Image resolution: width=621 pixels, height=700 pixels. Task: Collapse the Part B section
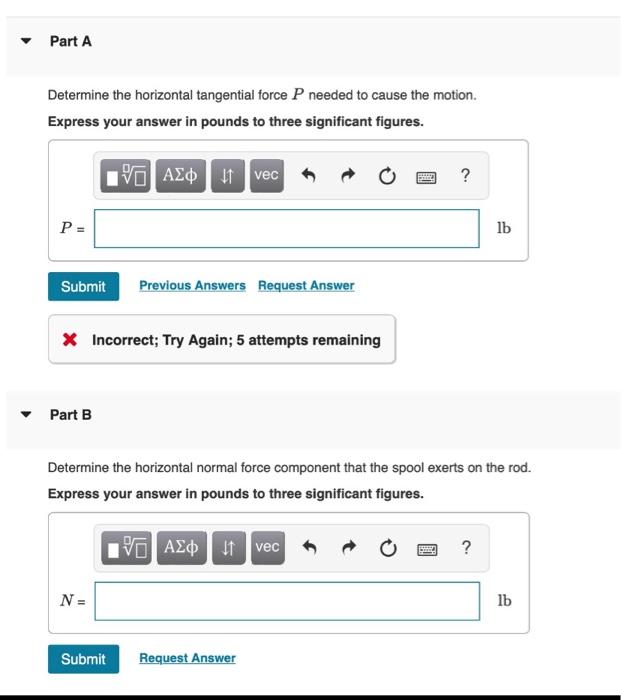coord(26,414)
